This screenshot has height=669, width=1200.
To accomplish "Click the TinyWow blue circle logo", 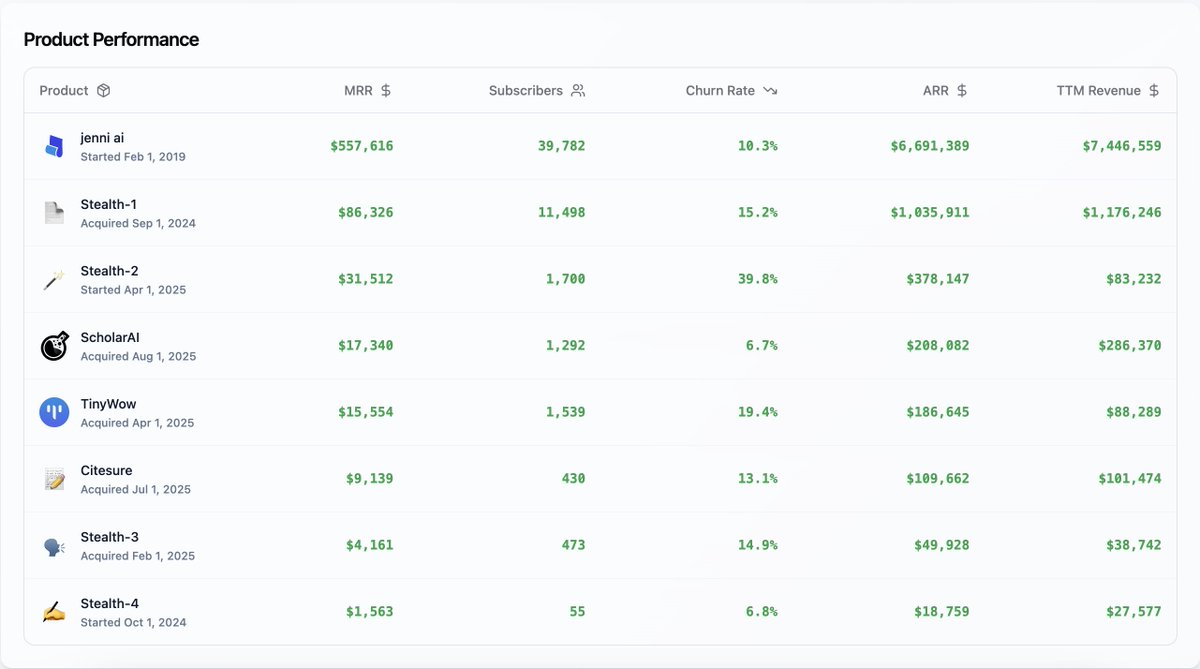I will [54, 412].
